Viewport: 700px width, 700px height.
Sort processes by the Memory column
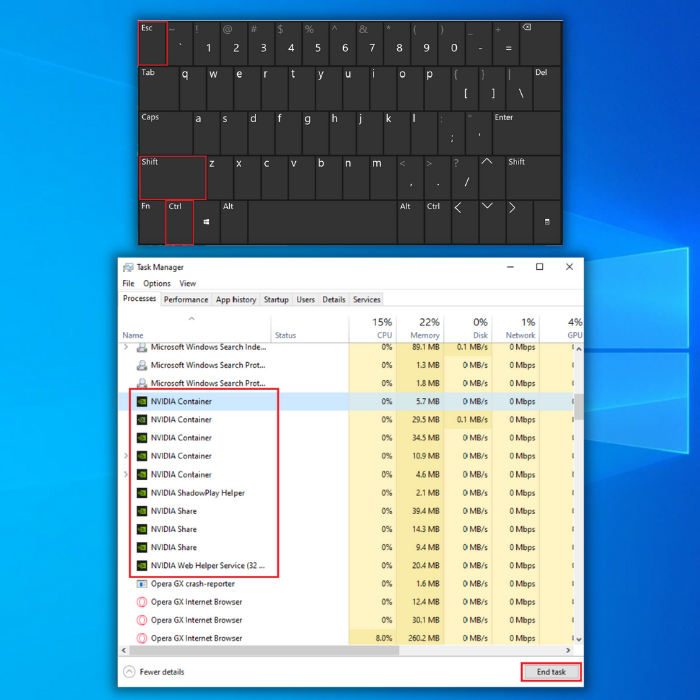420,329
